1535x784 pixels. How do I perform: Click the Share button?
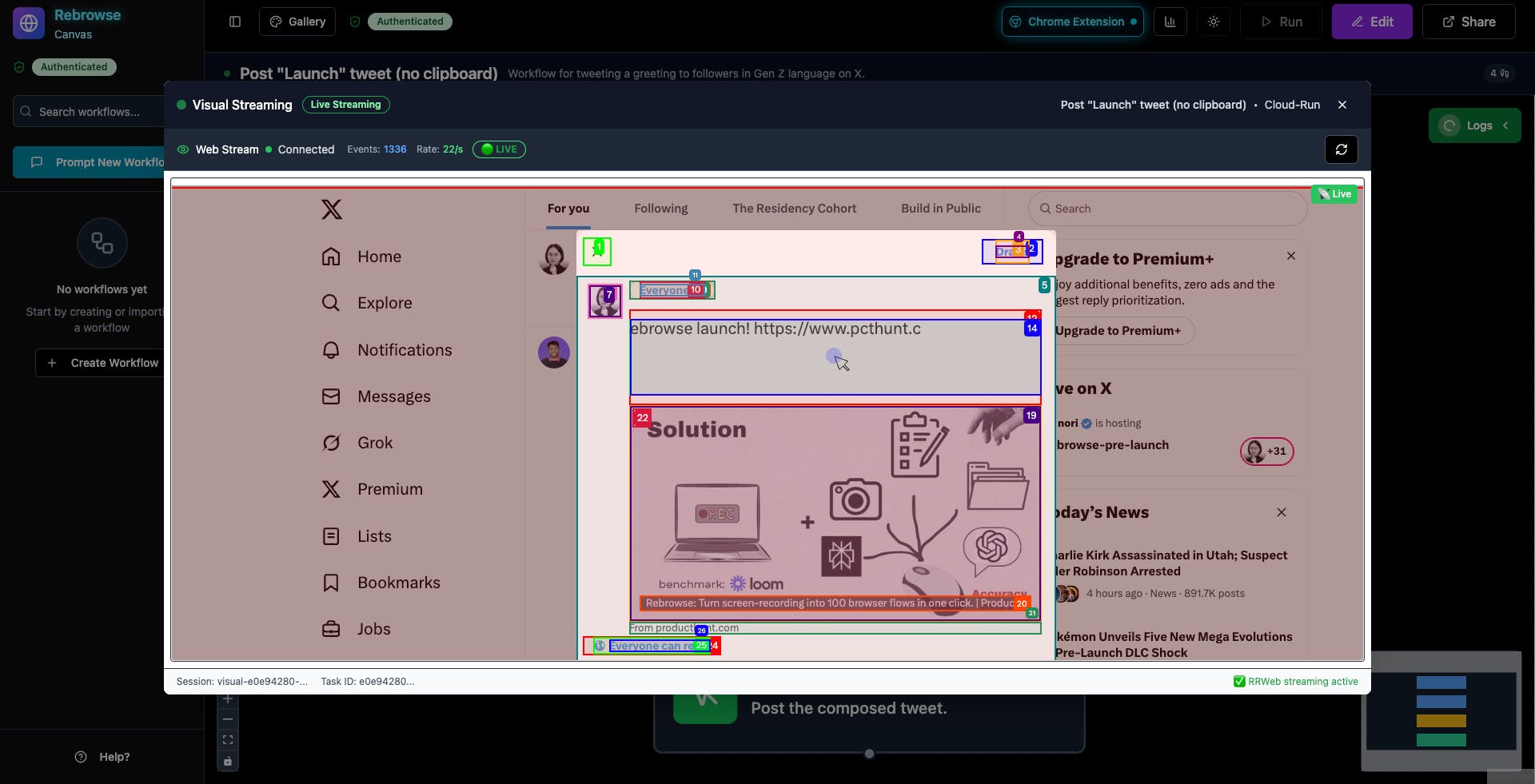pyautogui.click(x=1469, y=22)
